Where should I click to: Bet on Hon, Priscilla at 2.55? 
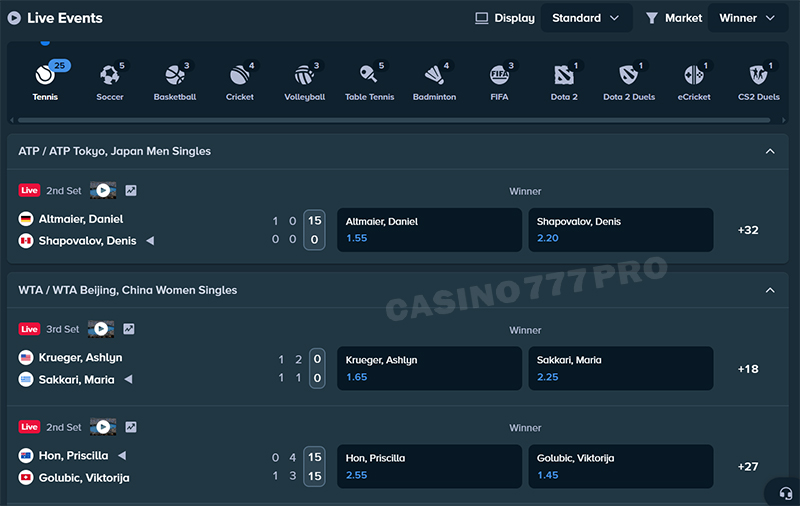coord(430,467)
